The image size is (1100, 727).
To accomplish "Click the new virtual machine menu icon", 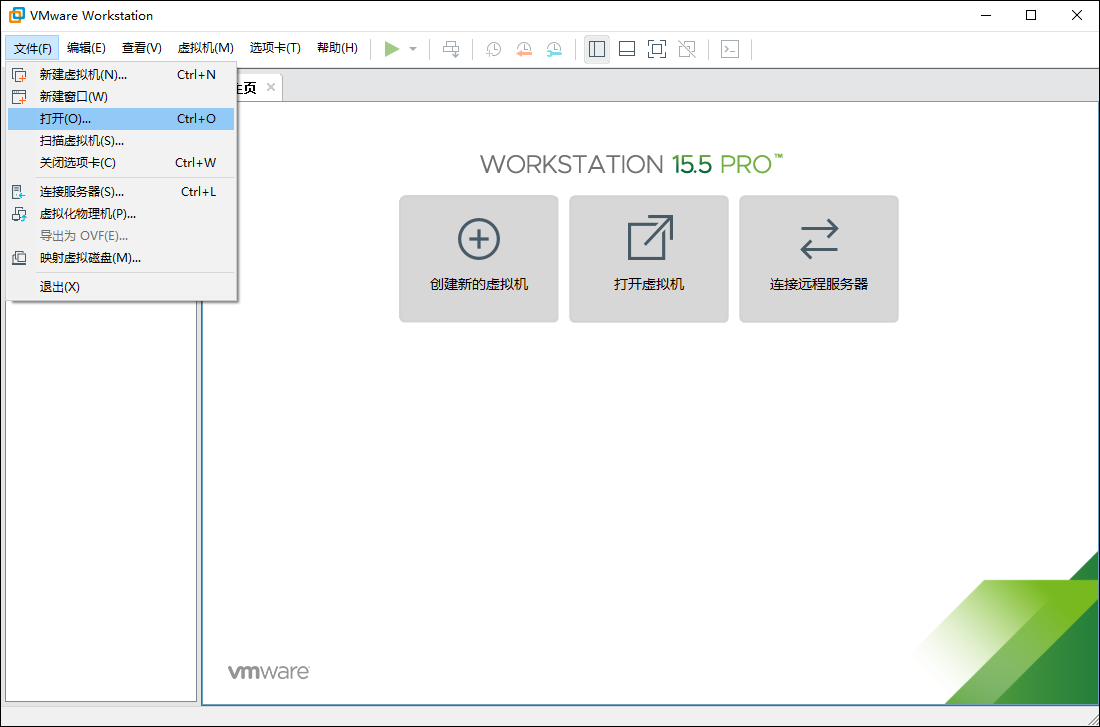I will click(x=20, y=75).
